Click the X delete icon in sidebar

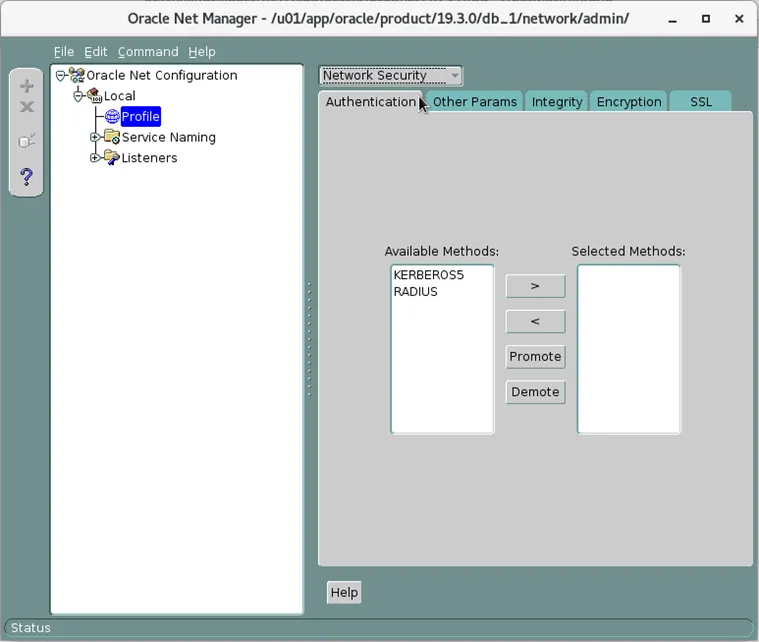[27, 107]
